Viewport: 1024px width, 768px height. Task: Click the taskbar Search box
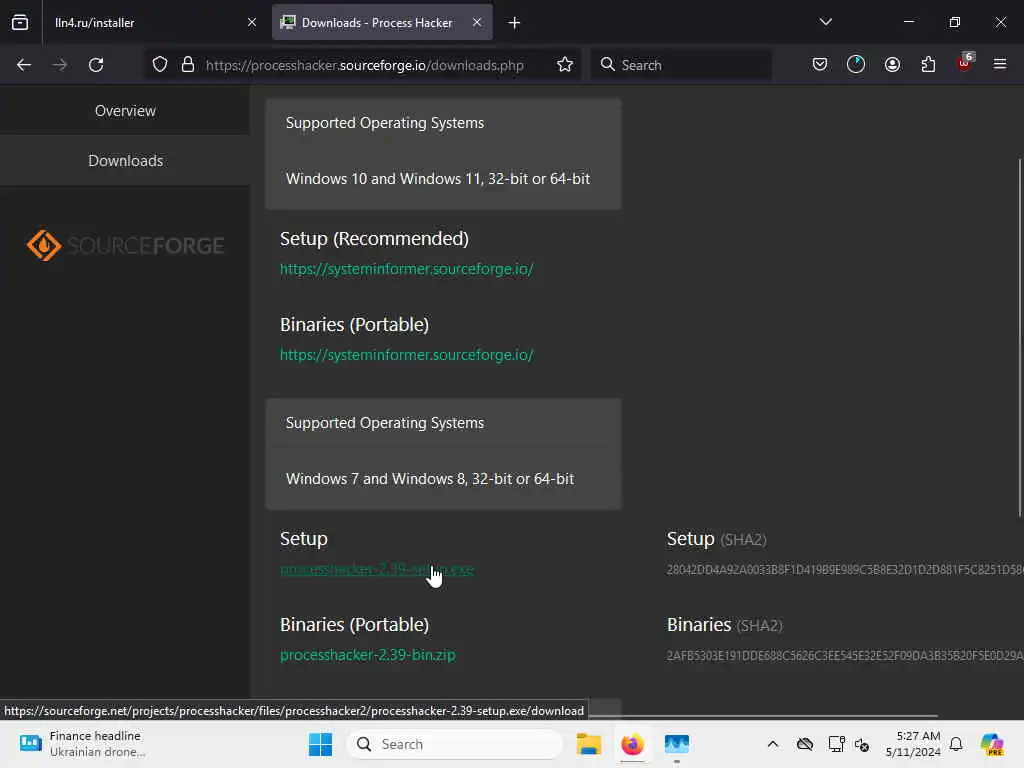455,744
